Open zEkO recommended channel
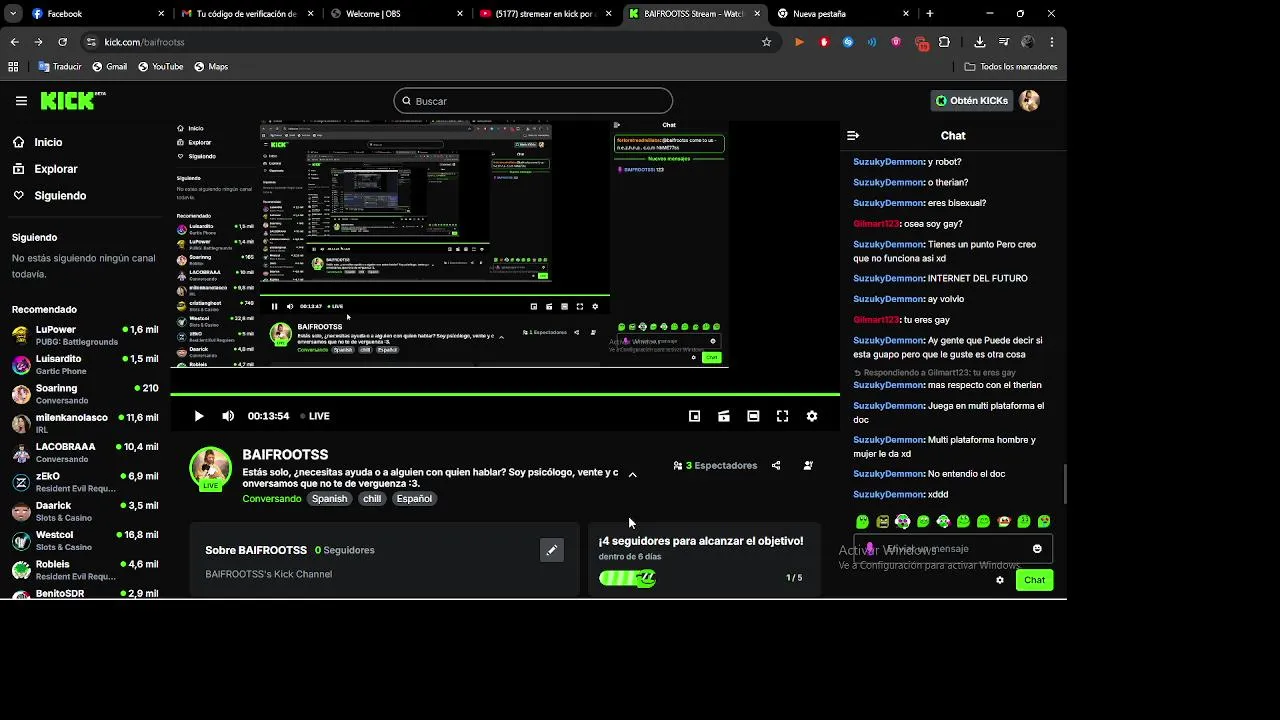This screenshot has height=720, width=1280. click(85, 482)
